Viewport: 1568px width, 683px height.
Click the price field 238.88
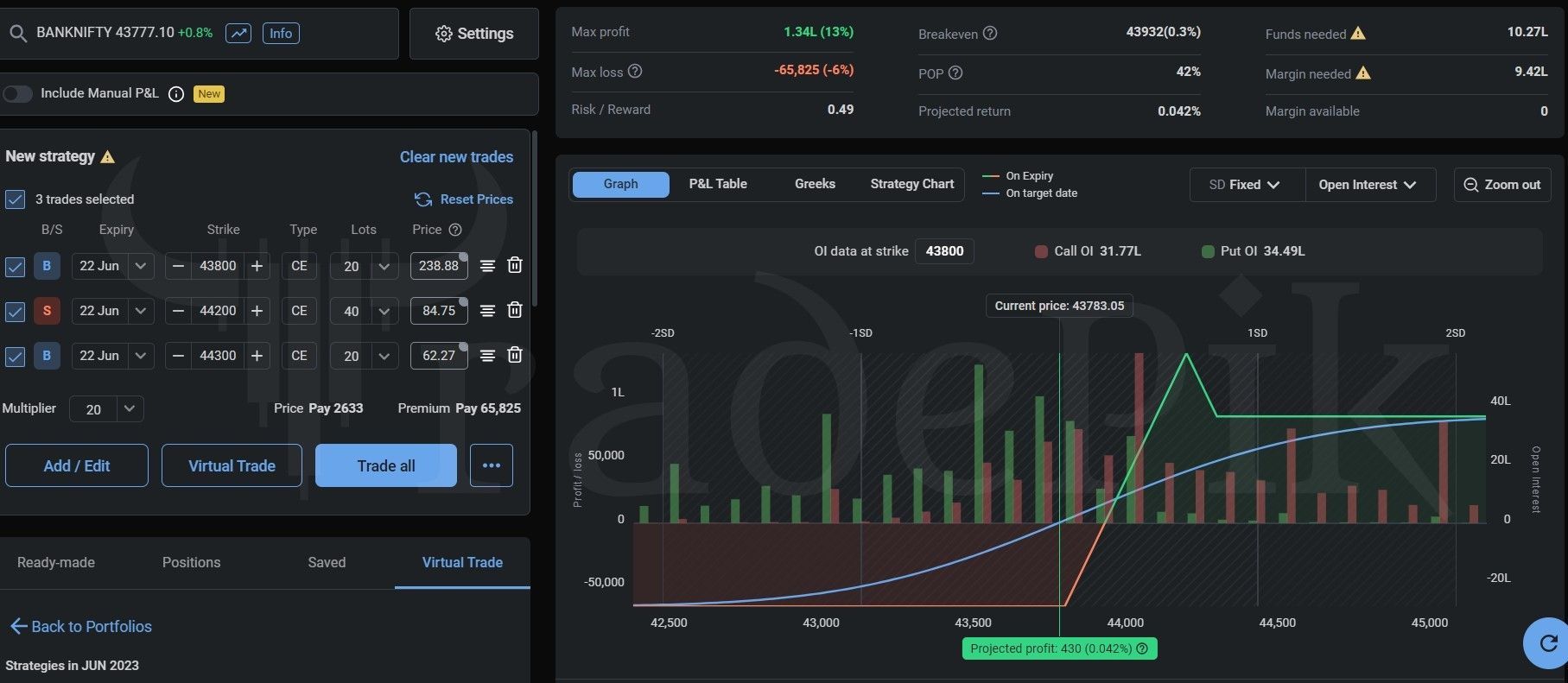[439, 266]
